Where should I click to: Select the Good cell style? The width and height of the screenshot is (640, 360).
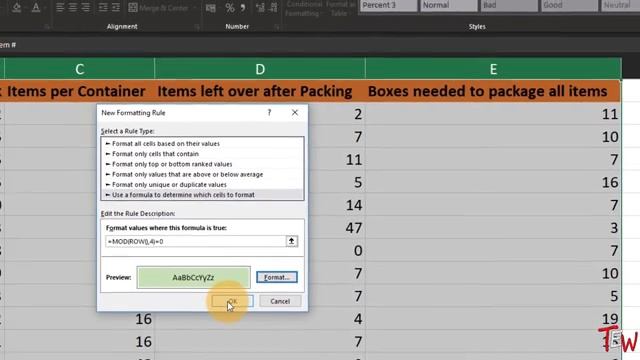tap(569, 5)
